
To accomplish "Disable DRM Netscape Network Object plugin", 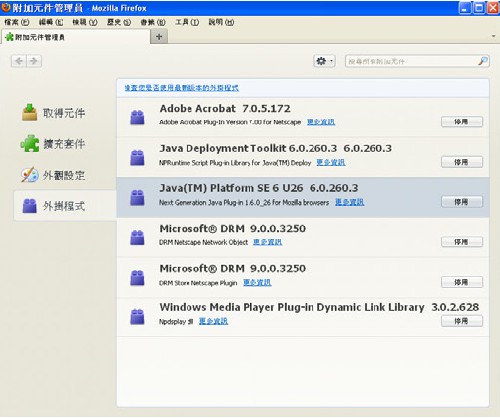I will tap(462, 242).
